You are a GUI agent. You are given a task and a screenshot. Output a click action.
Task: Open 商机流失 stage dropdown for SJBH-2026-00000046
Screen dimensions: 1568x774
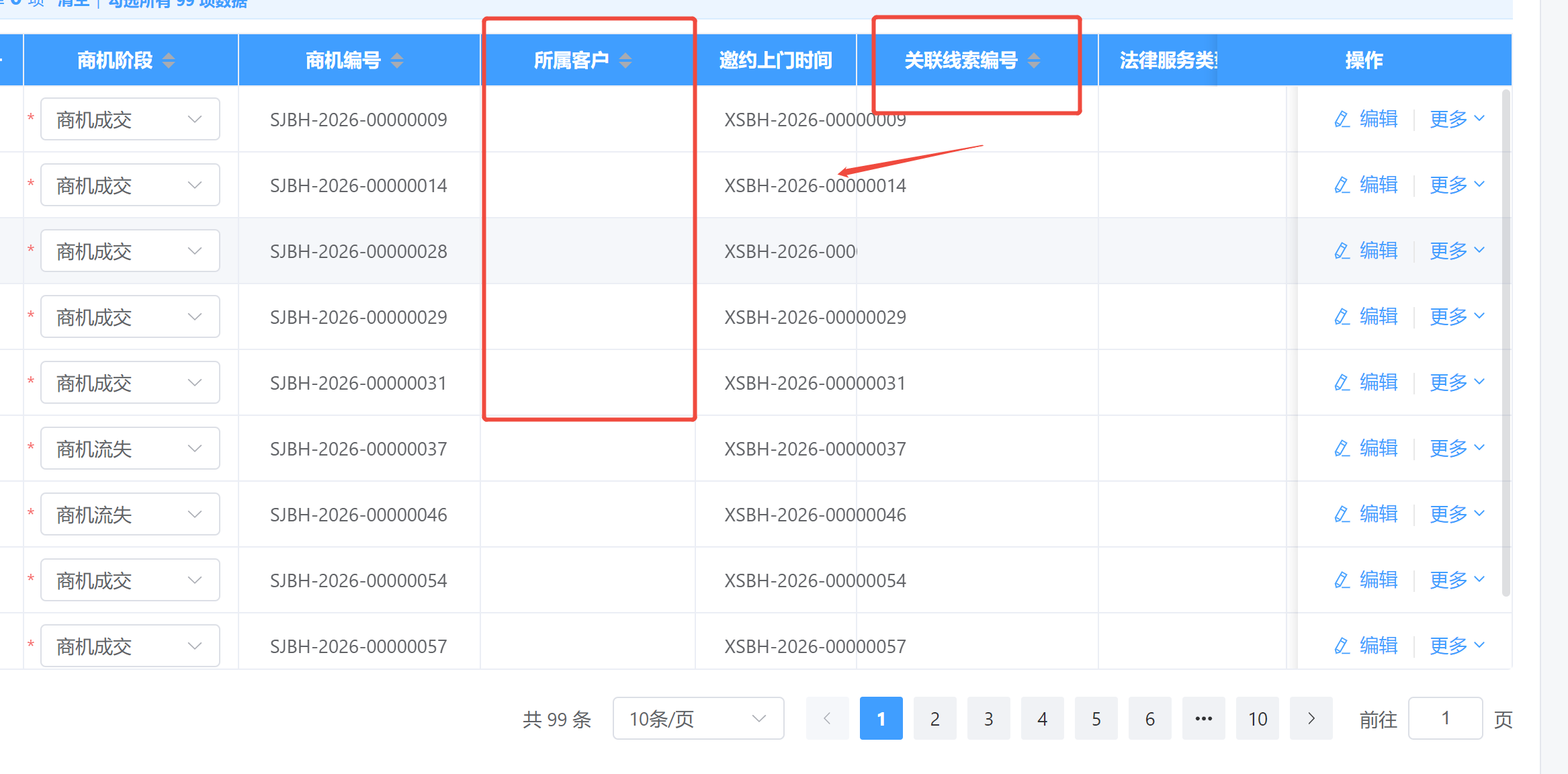(130, 514)
